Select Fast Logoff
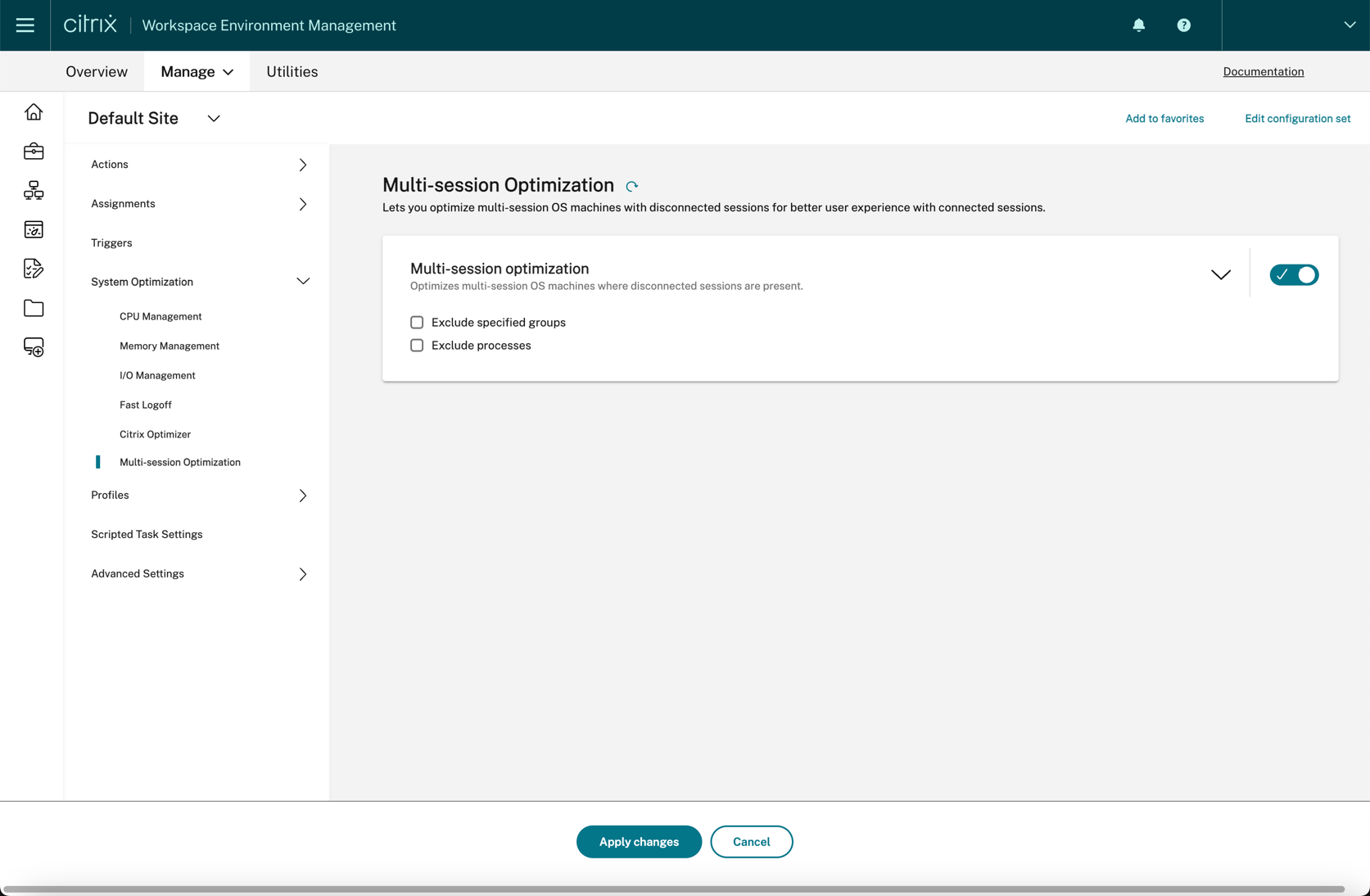1370x896 pixels. [x=146, y=405]
